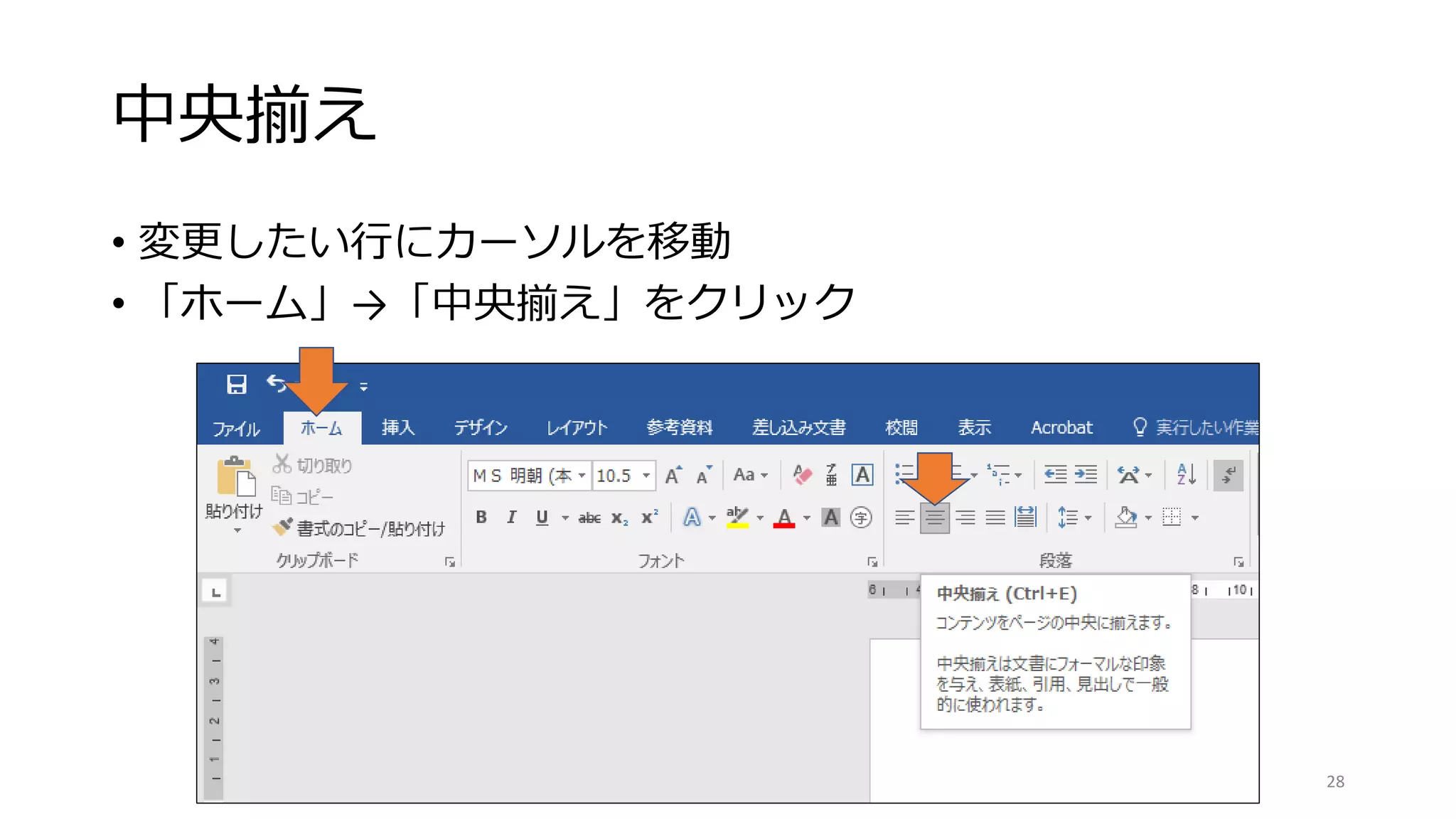This screenshot has width=1456, height=819.
Task: Open the font color dropdown arrow
Action: pyautogui.click(x=806, y=518)
